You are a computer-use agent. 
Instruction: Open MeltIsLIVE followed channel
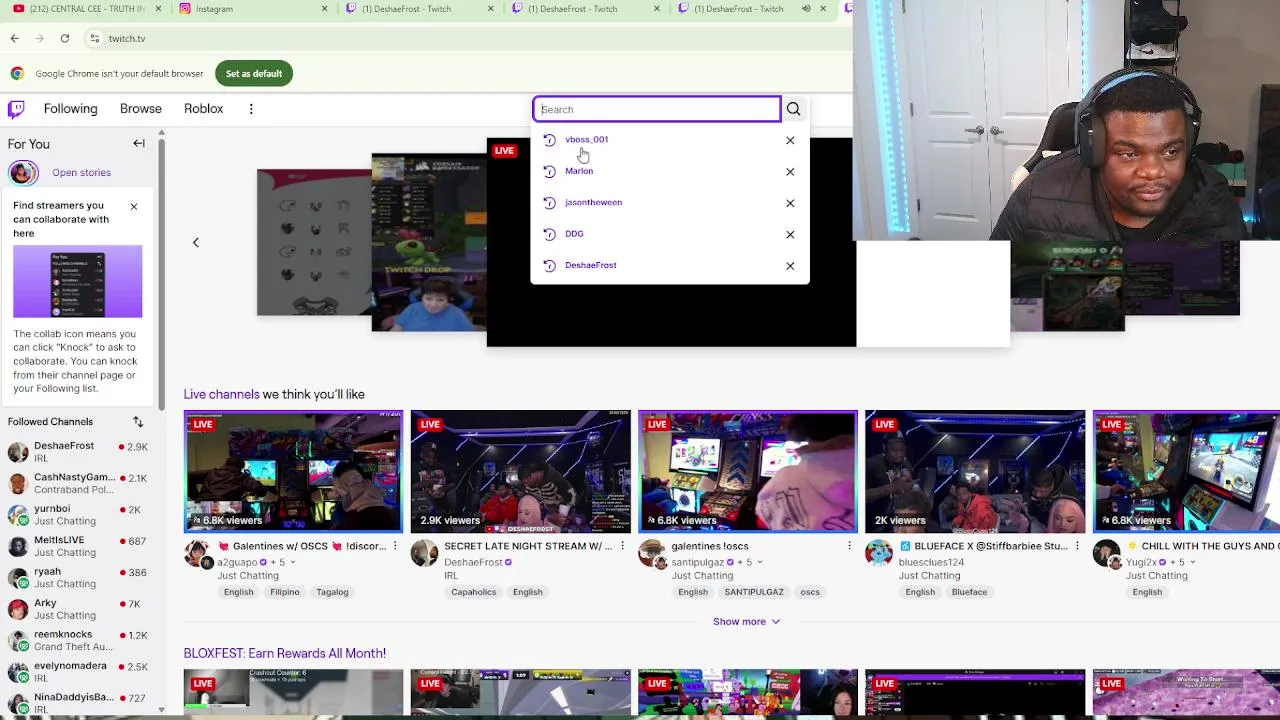coord(78,546)
